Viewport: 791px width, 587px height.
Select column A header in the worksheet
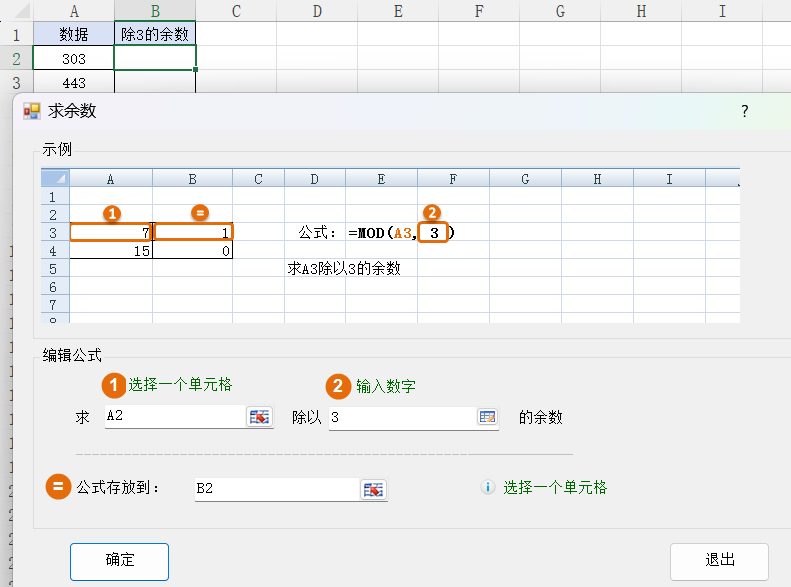[74, 11]
